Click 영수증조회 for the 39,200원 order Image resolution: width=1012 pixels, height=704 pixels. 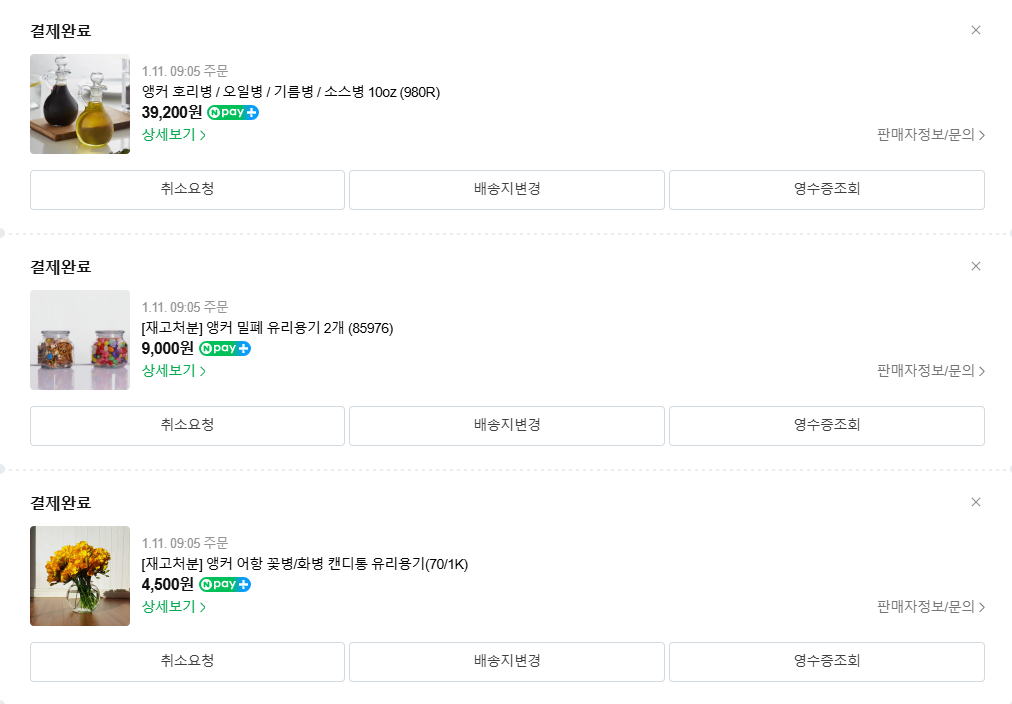coord(827,190)
